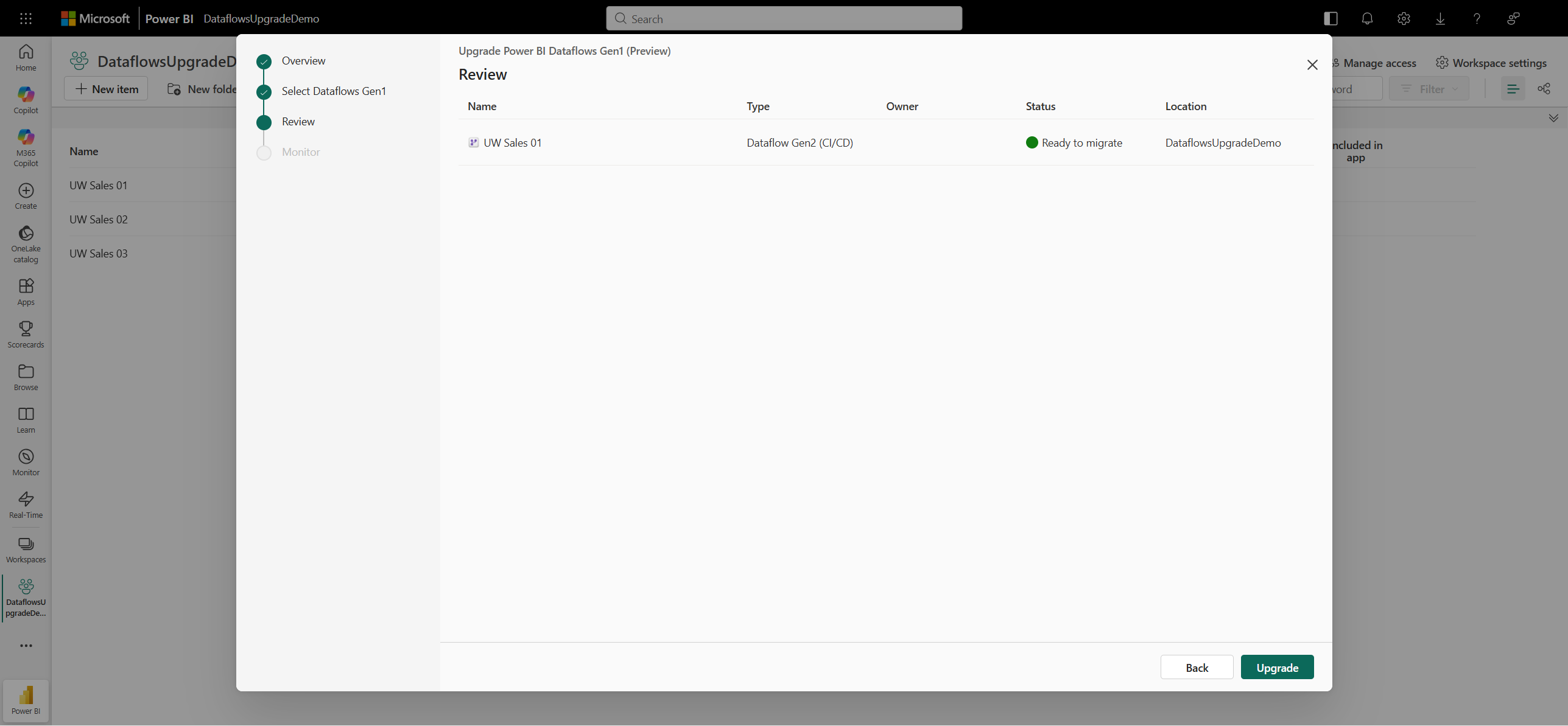
Task: Open the feedback icon in top bar
Action: pos(1513,18)
